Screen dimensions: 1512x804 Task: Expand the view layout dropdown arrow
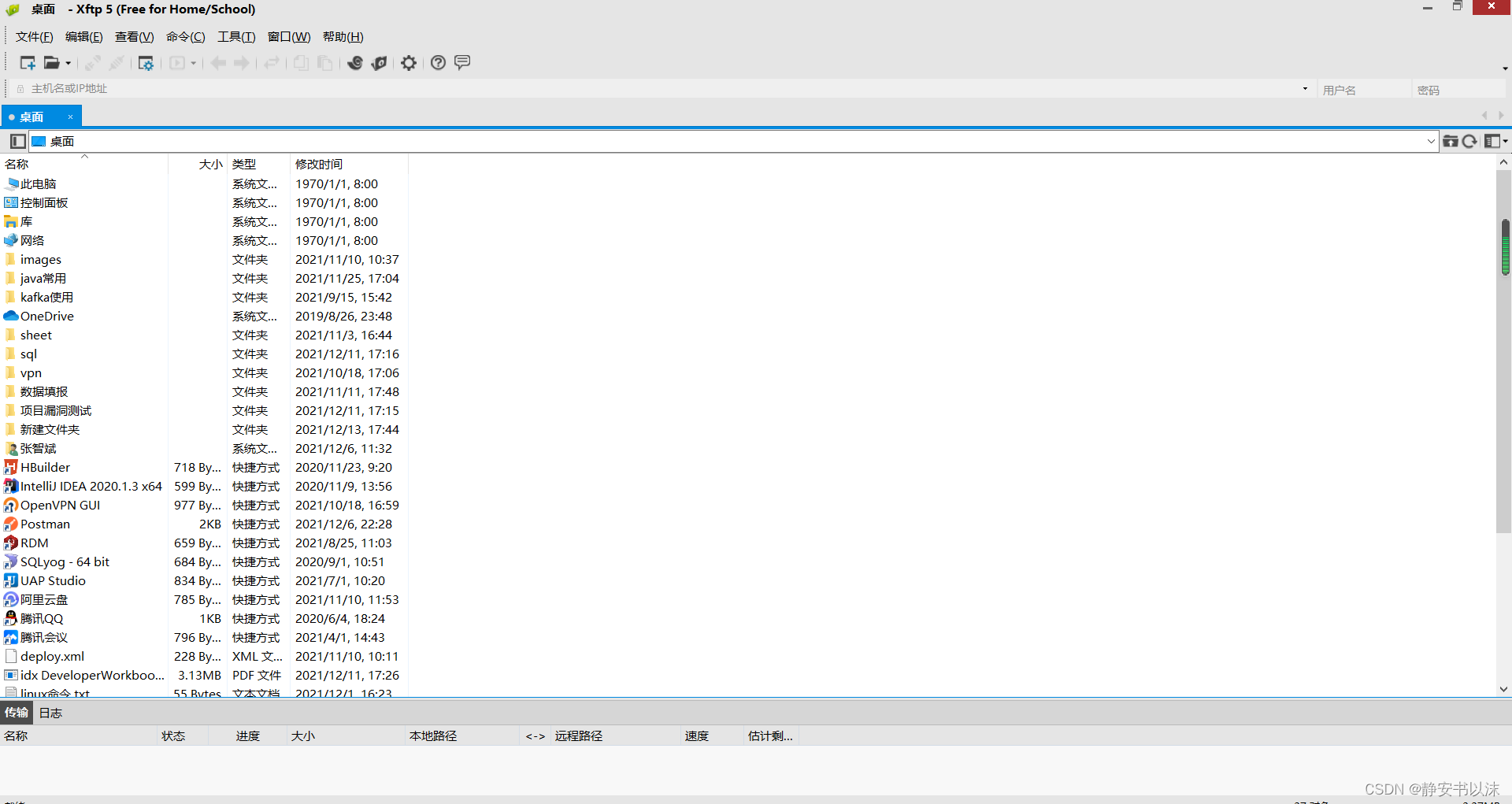pyautogui.click(x=1505, y=141)
